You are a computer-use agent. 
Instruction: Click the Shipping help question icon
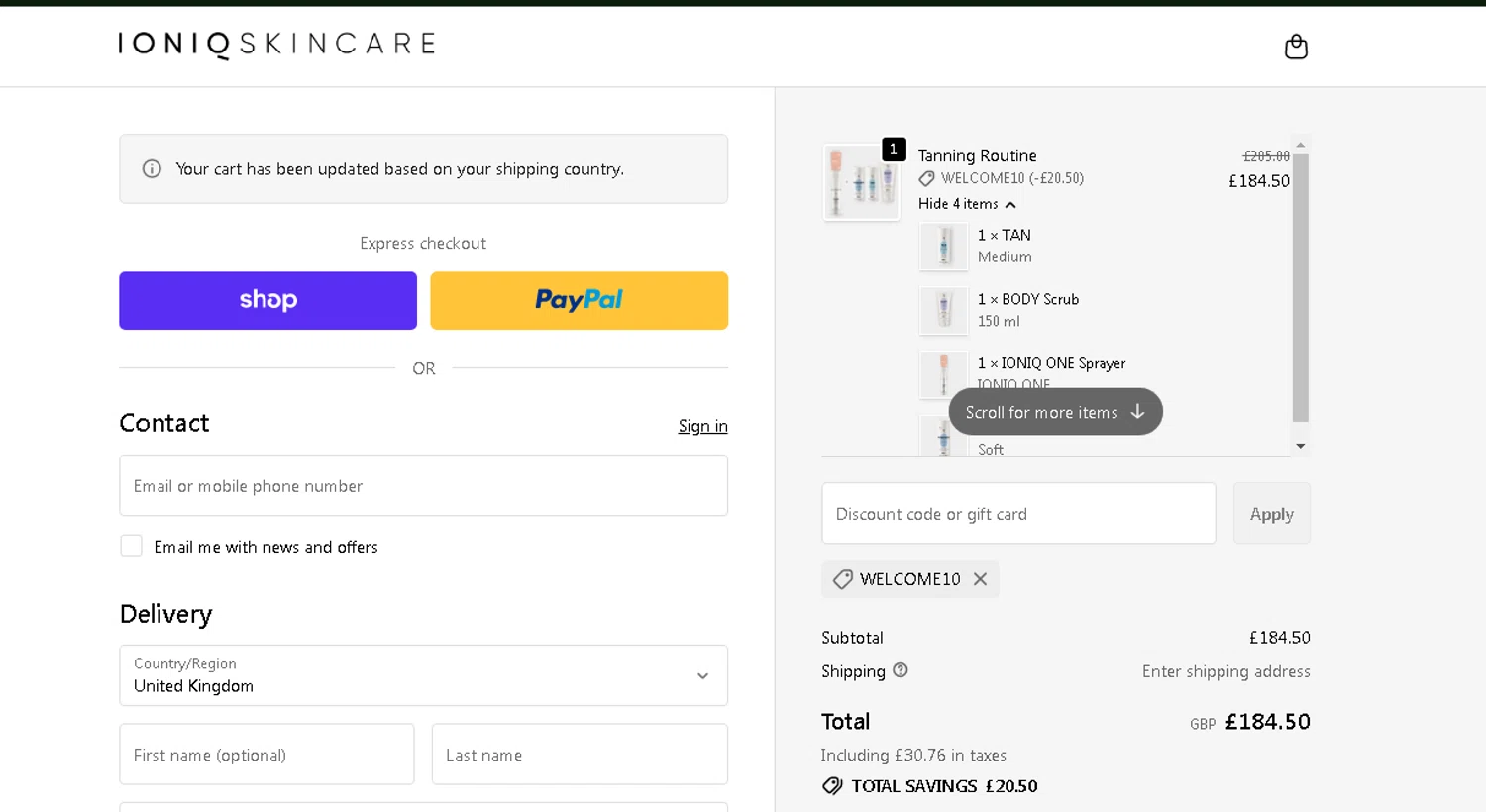coord(900,670)
